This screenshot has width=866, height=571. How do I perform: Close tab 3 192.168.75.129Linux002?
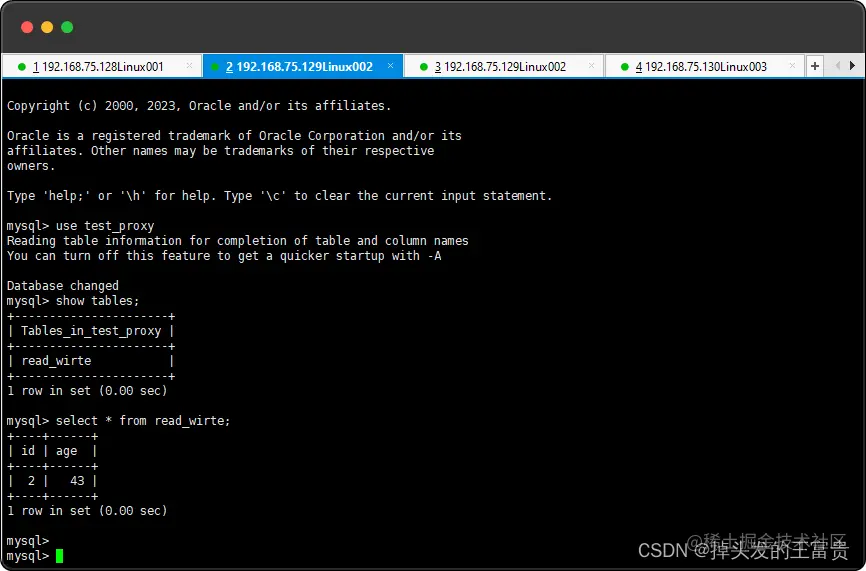point(592,66)
